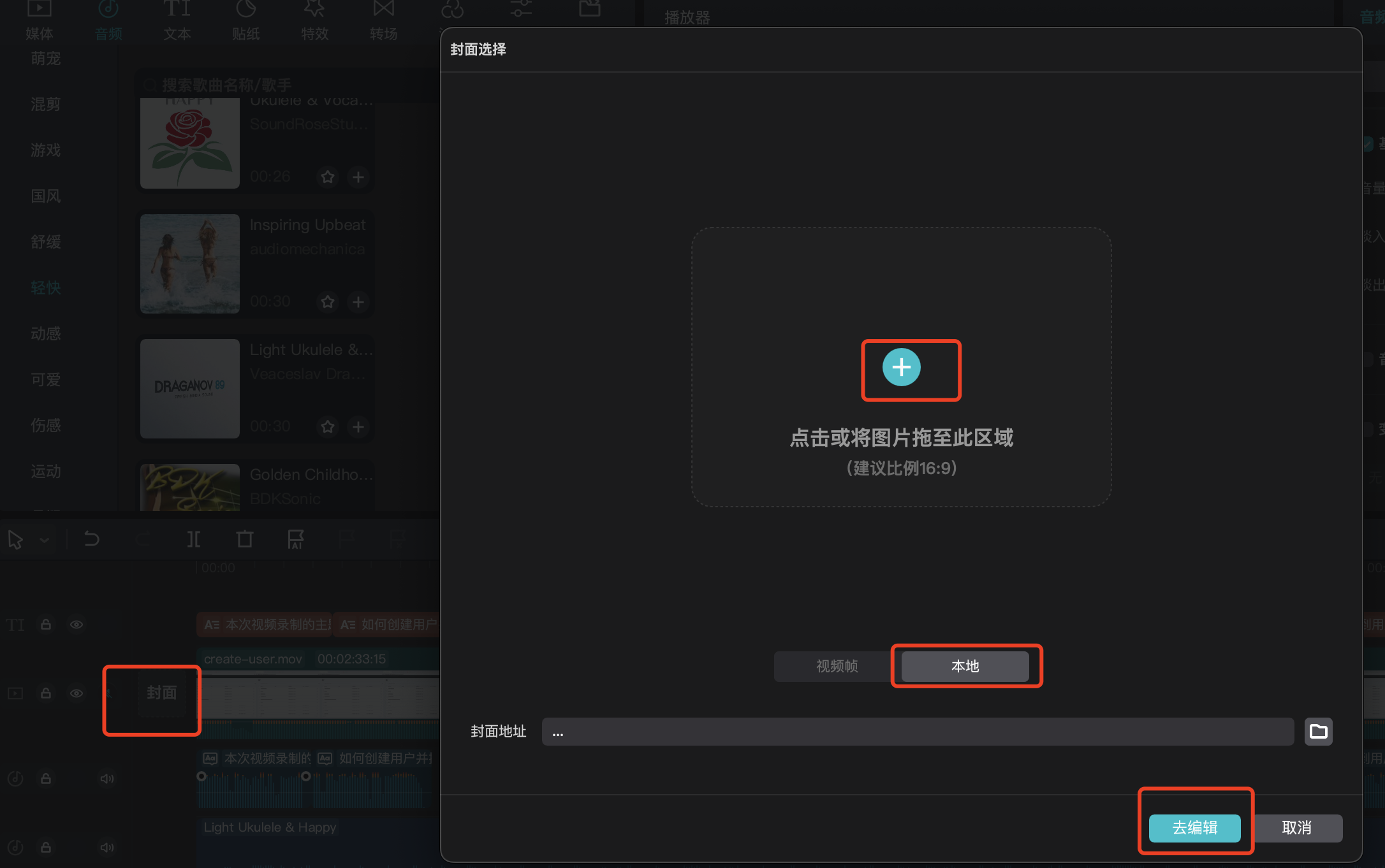The image size is (1385, 868).
Task: Open the 特效 effects panel
Action: click(314, 19)
